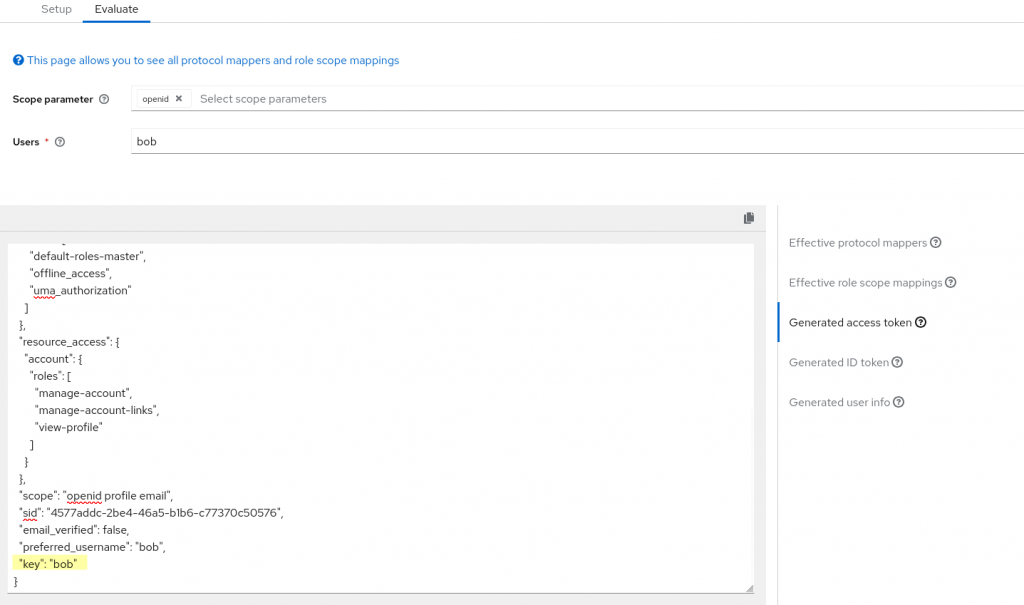Click info icon before page description
This screenshot has width=1024, height=605.
click(x=18, y=60)
